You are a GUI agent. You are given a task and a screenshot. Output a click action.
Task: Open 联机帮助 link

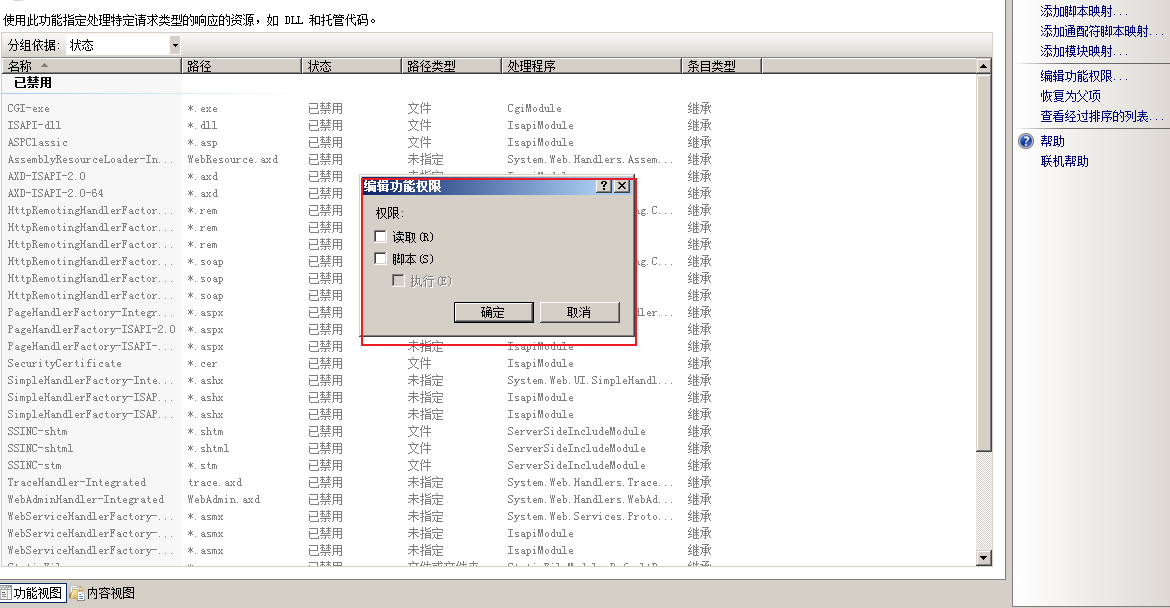tap(1065, 161)
